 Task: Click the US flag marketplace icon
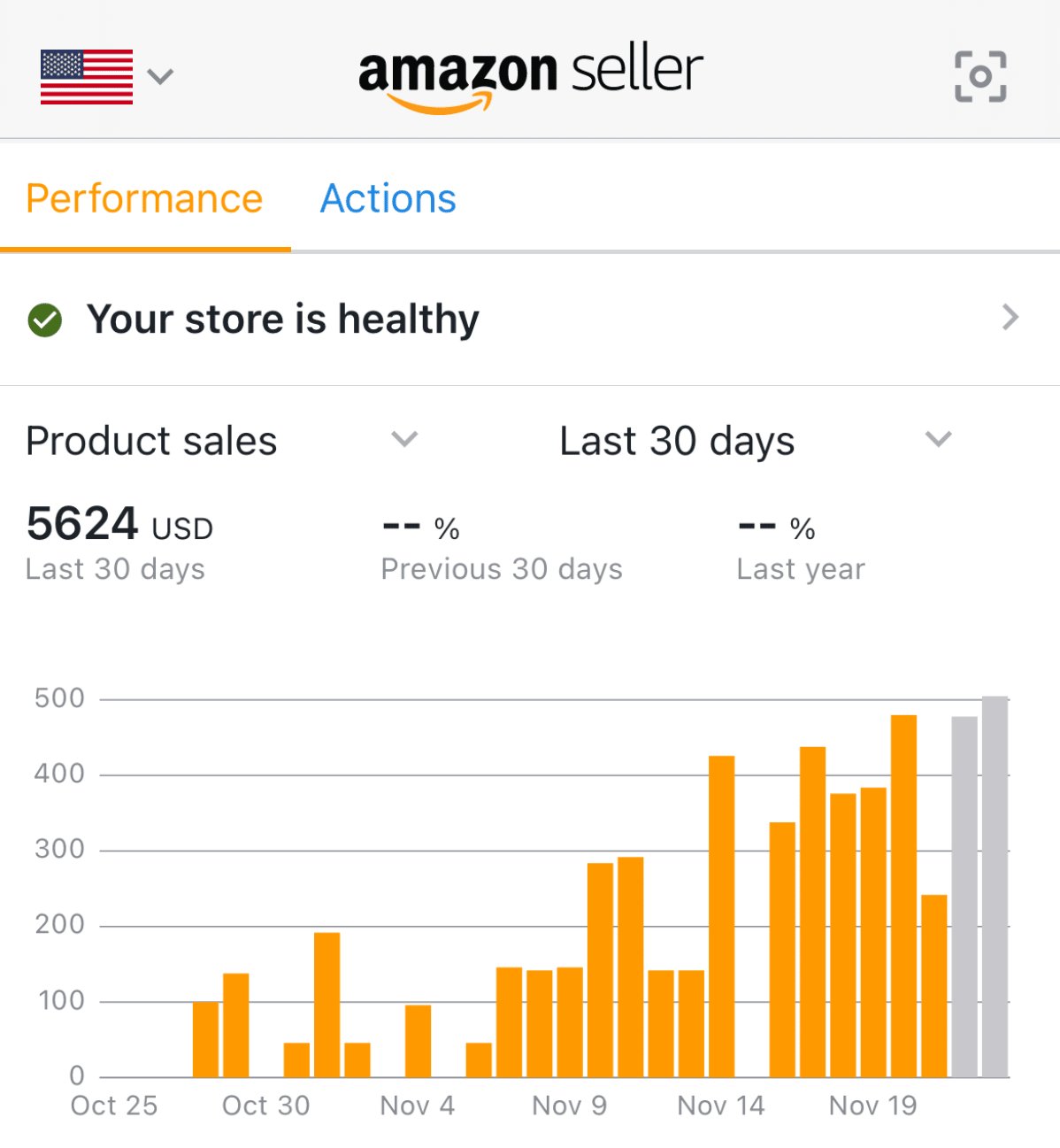(87, 77)
